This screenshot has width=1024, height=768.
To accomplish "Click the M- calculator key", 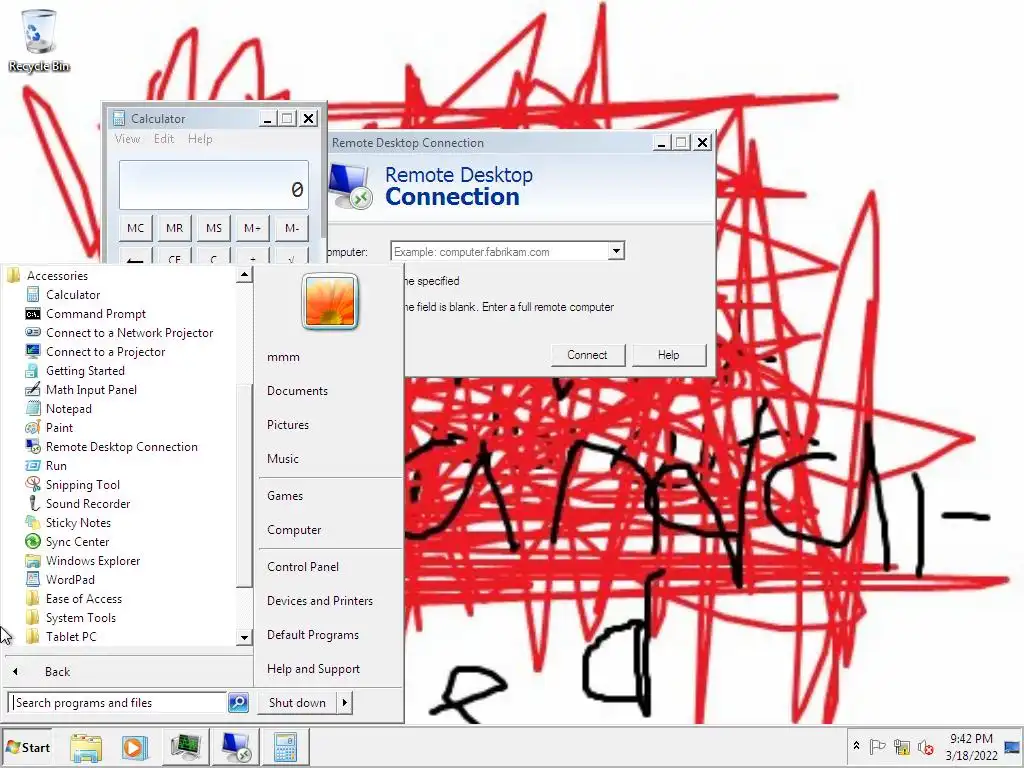I will coord(292,228).
